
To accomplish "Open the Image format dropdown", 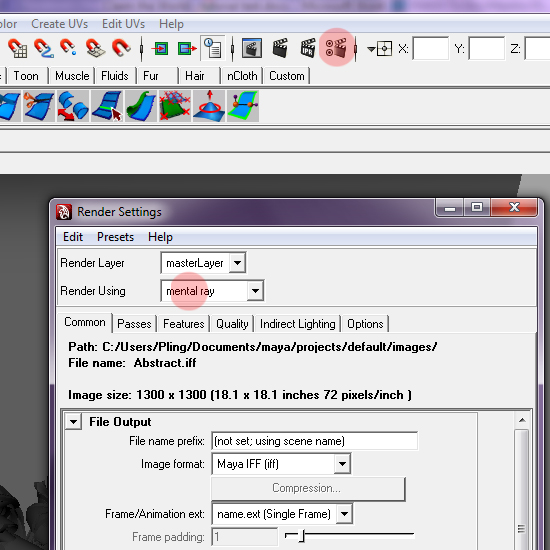I will pos(281,464).
